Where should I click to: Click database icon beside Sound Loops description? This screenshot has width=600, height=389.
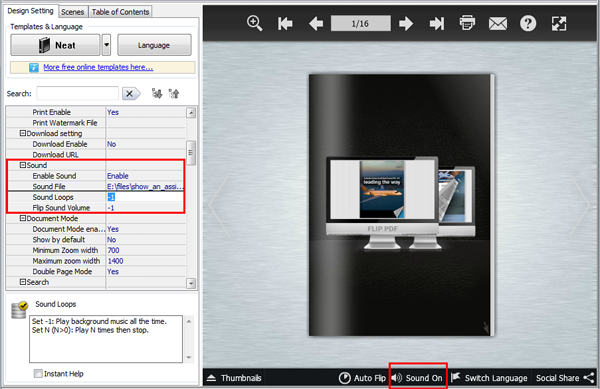click(x=19, y=310)
